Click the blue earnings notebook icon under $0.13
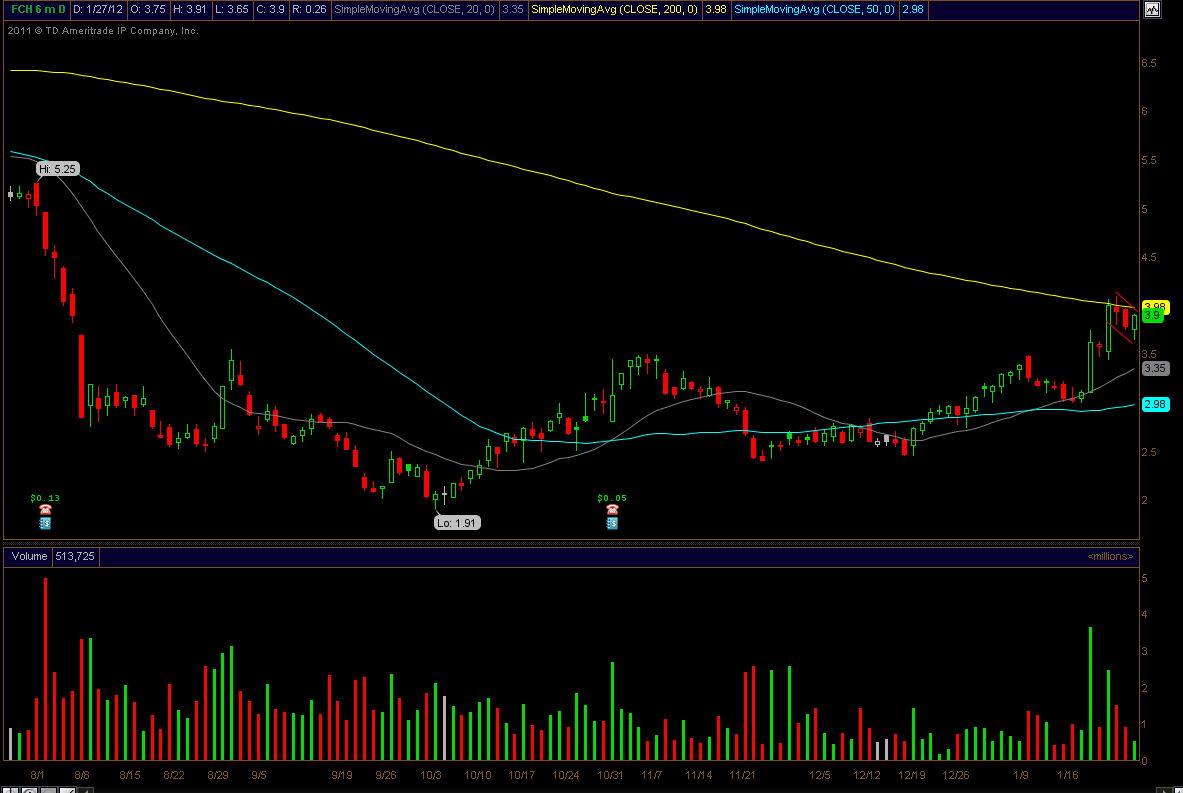The image size is (1183, 793). [45, 523]
